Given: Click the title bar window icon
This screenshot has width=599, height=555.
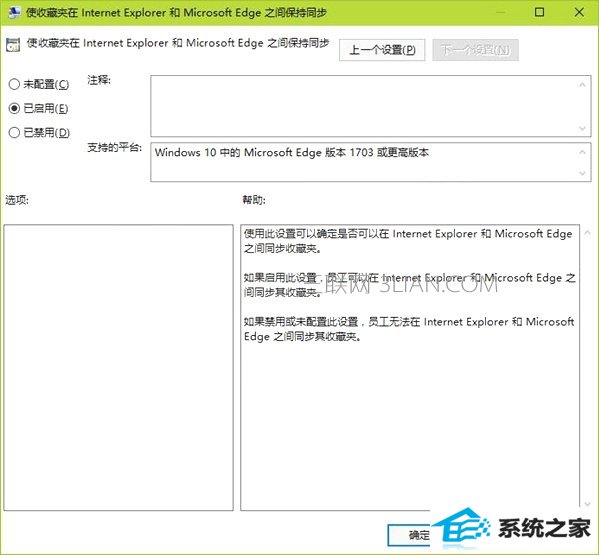Looking at the screenshot, I should 14,12.
